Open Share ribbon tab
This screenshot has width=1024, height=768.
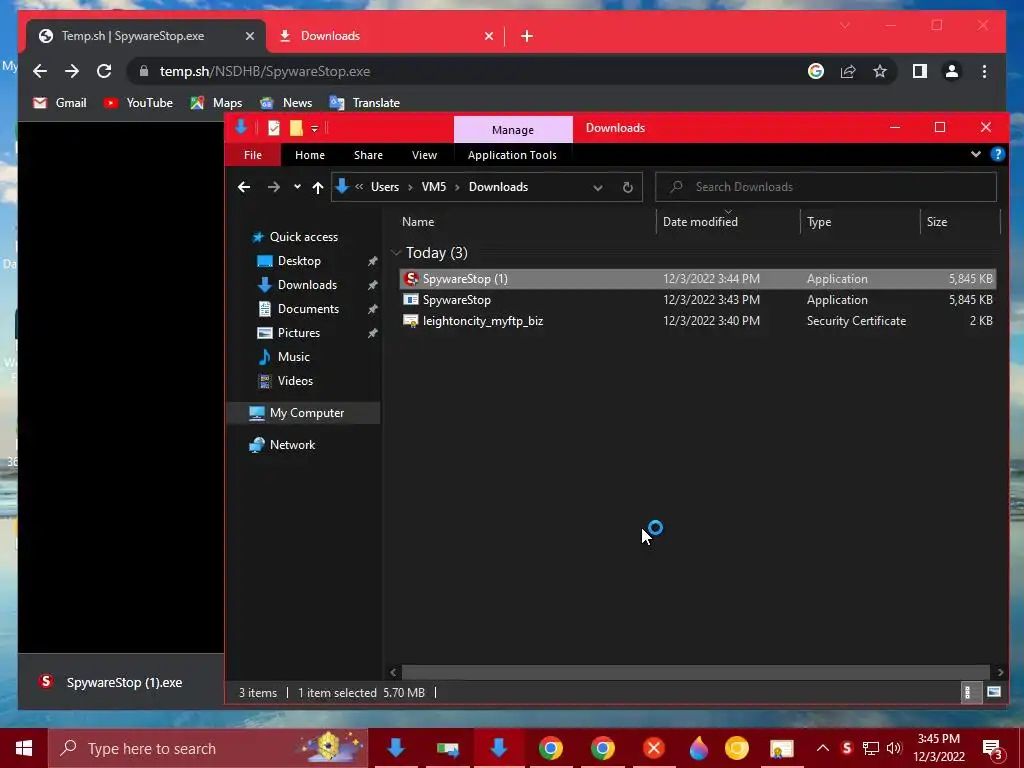tap(368, 155)
